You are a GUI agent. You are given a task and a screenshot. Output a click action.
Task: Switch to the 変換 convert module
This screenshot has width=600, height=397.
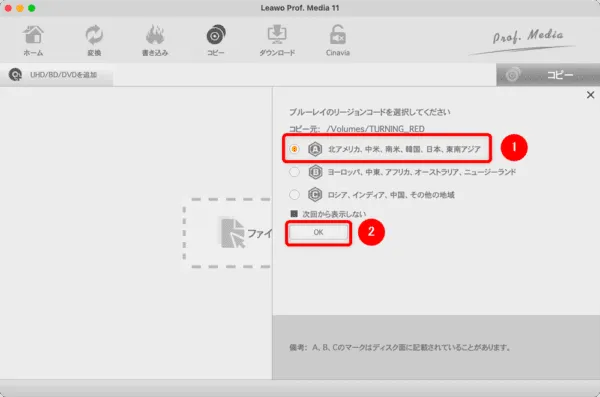tap(94, 41)
